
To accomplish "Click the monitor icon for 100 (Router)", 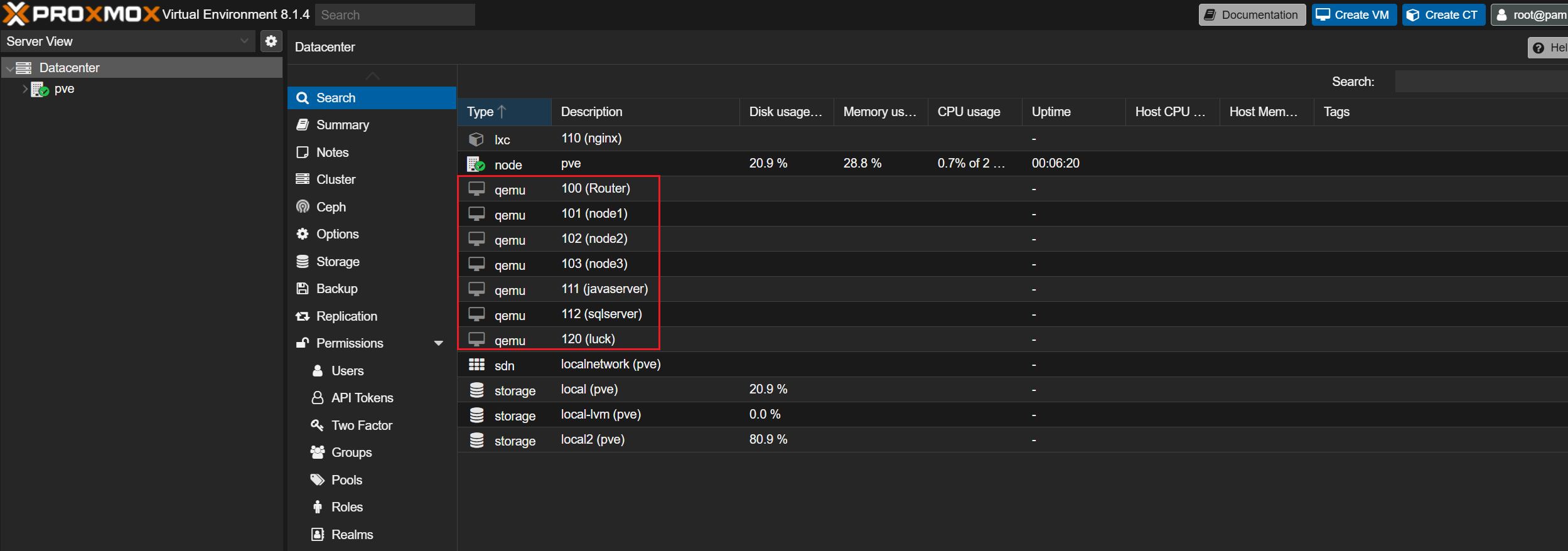I will tap(476, 189).
